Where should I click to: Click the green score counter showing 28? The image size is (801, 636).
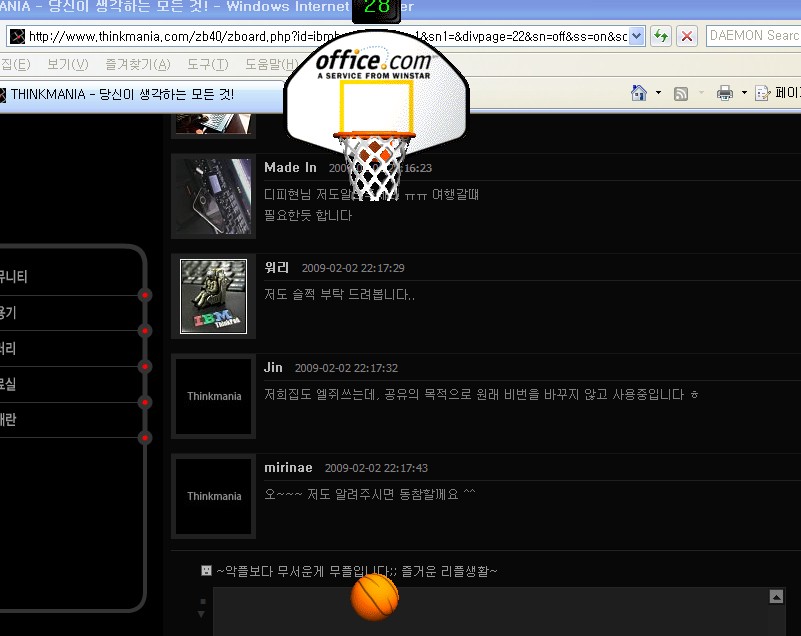pos(376,8)
